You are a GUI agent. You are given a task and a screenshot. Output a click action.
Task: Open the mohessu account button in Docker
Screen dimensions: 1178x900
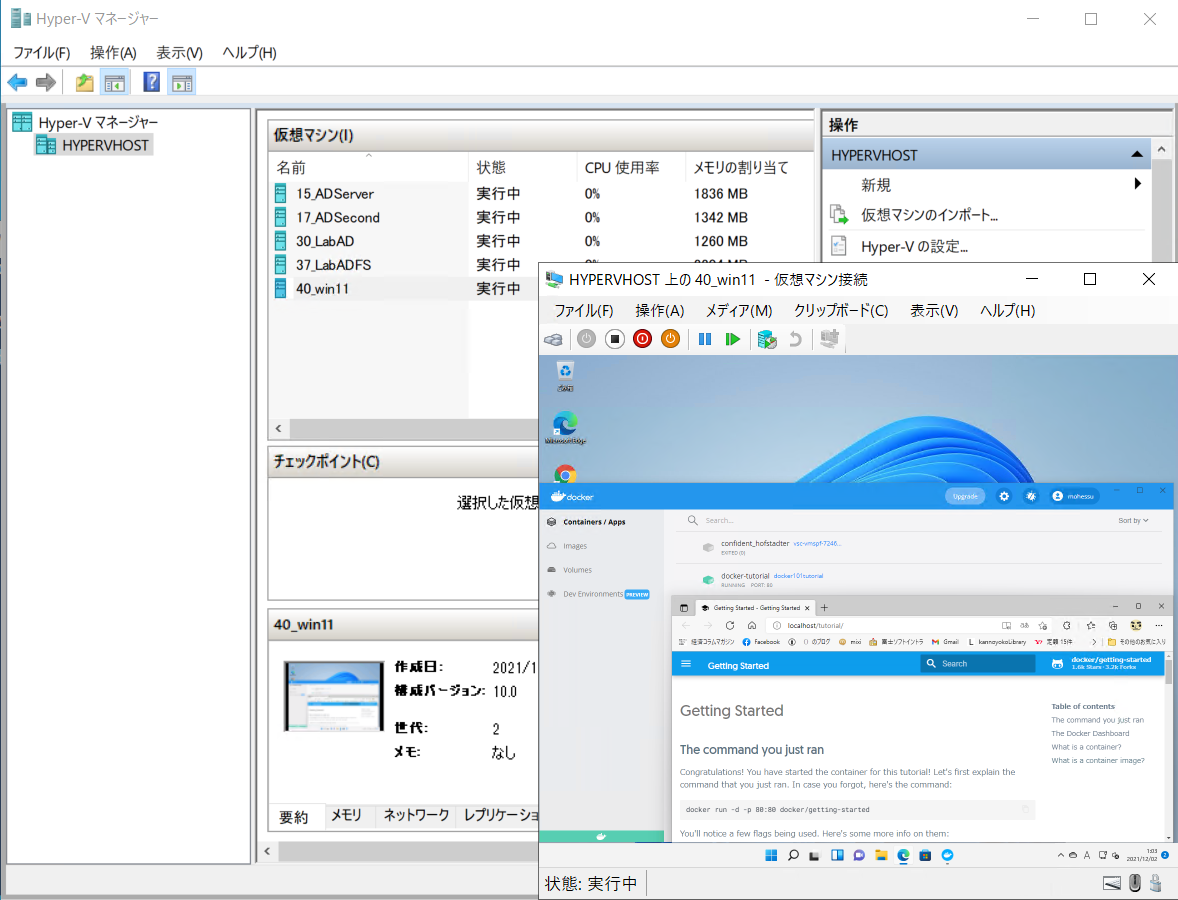click(x=1075, y=496)
